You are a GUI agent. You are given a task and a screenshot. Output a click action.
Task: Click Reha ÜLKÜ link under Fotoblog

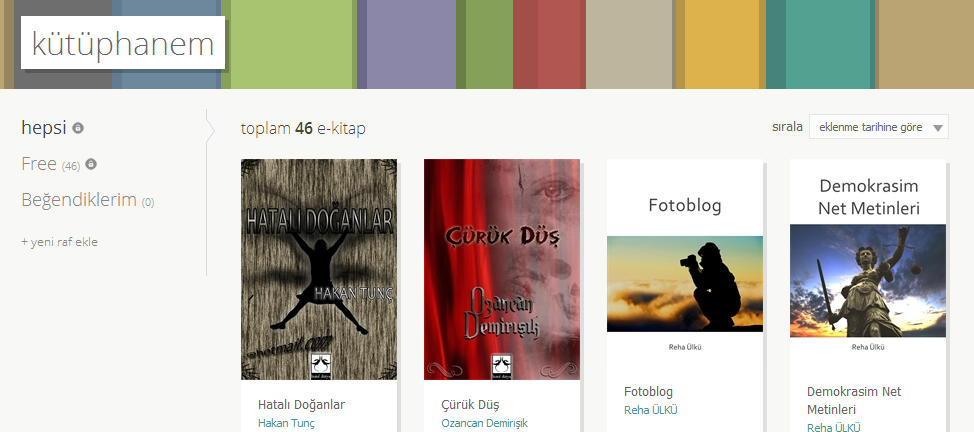650,410
